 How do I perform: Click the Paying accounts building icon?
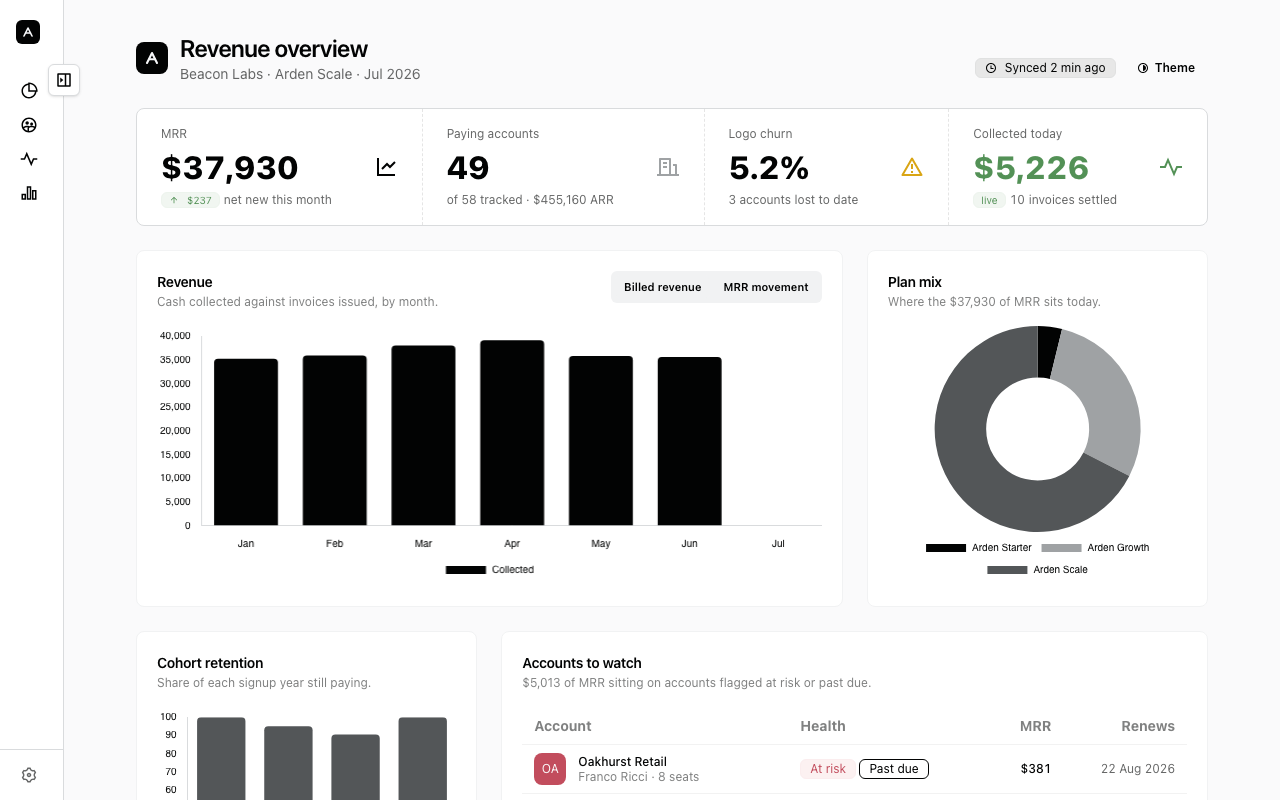click(668, 167)
